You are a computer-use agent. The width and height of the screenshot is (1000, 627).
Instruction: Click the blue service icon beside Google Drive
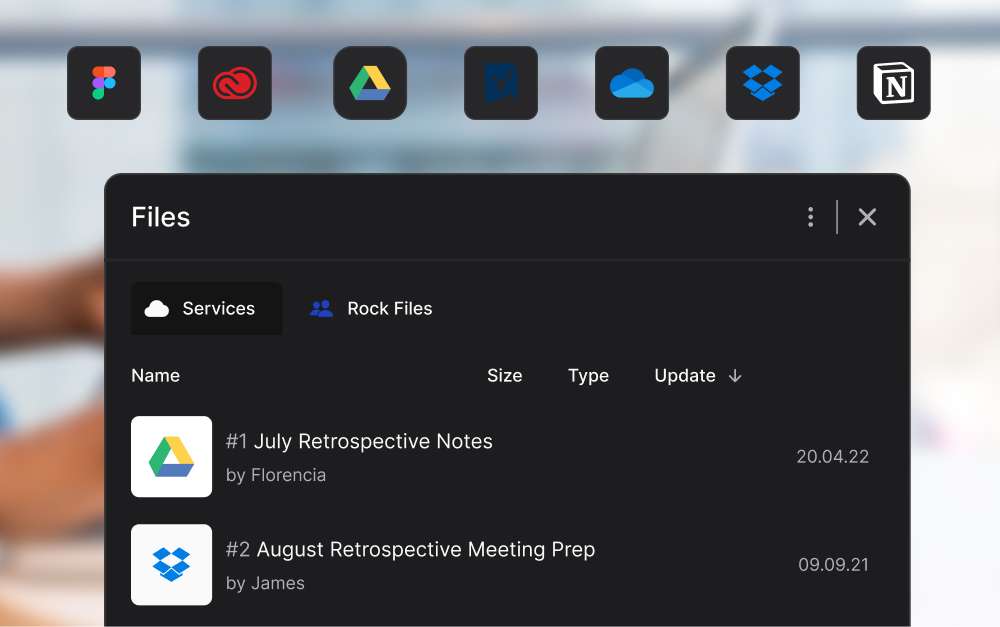501,83
